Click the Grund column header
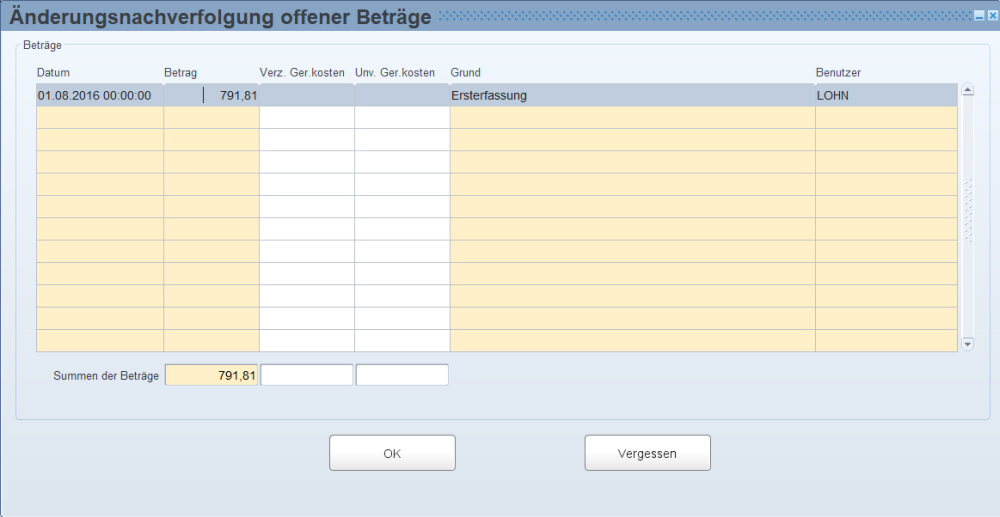 click(466, 73)
